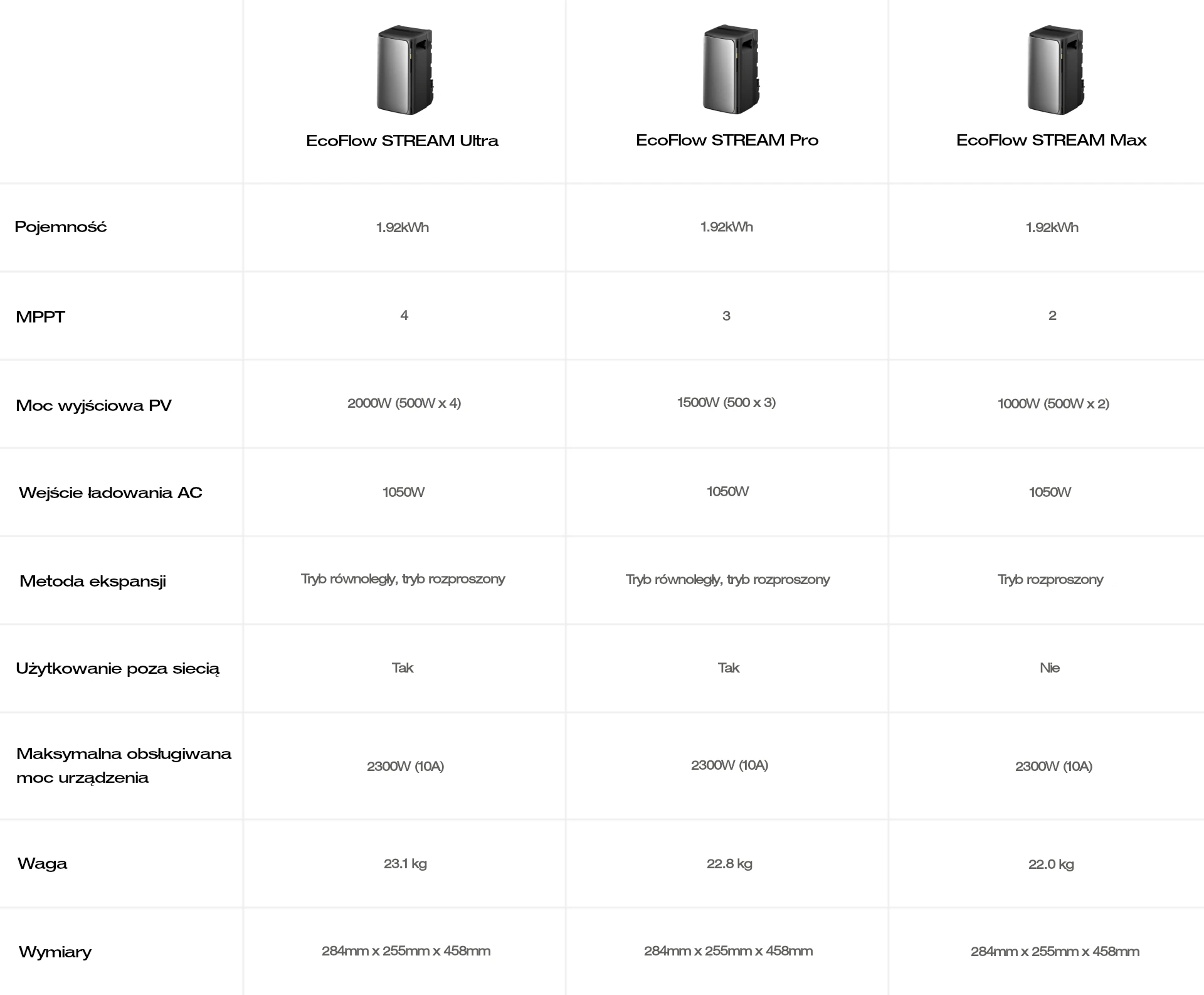Click the Nie value for STREAM Max

point(1050,668)
